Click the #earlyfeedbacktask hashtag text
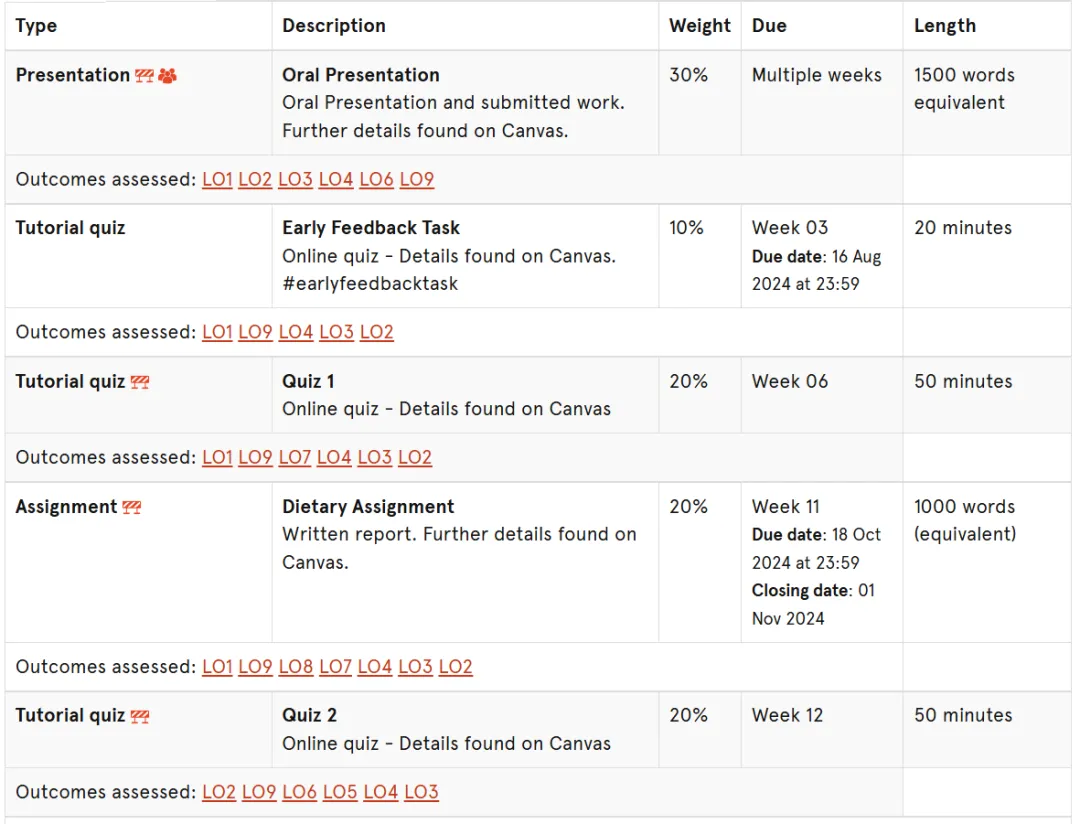1080x824 pixels. click(x=370, y=284)
